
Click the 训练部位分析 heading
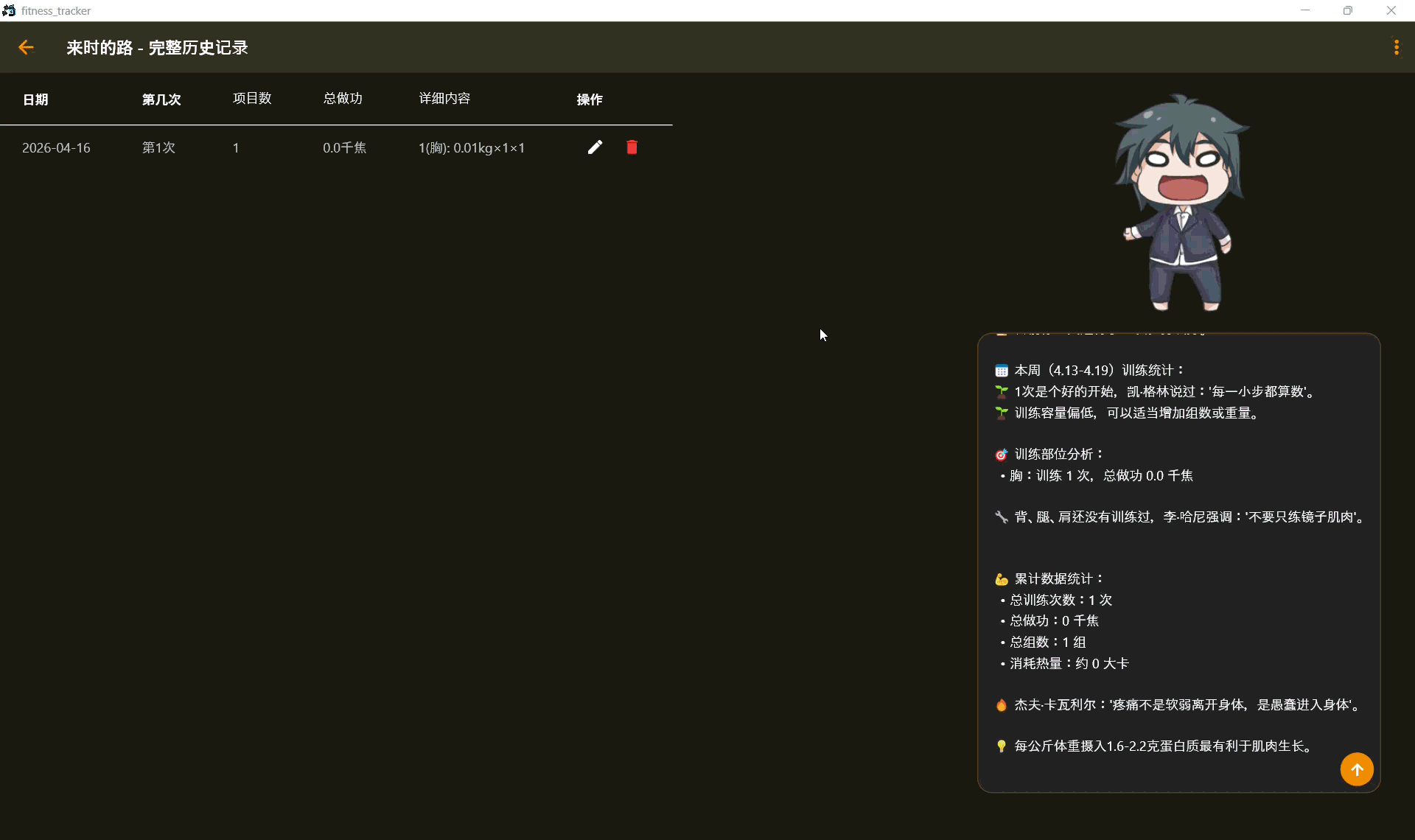click(1049, 454)
